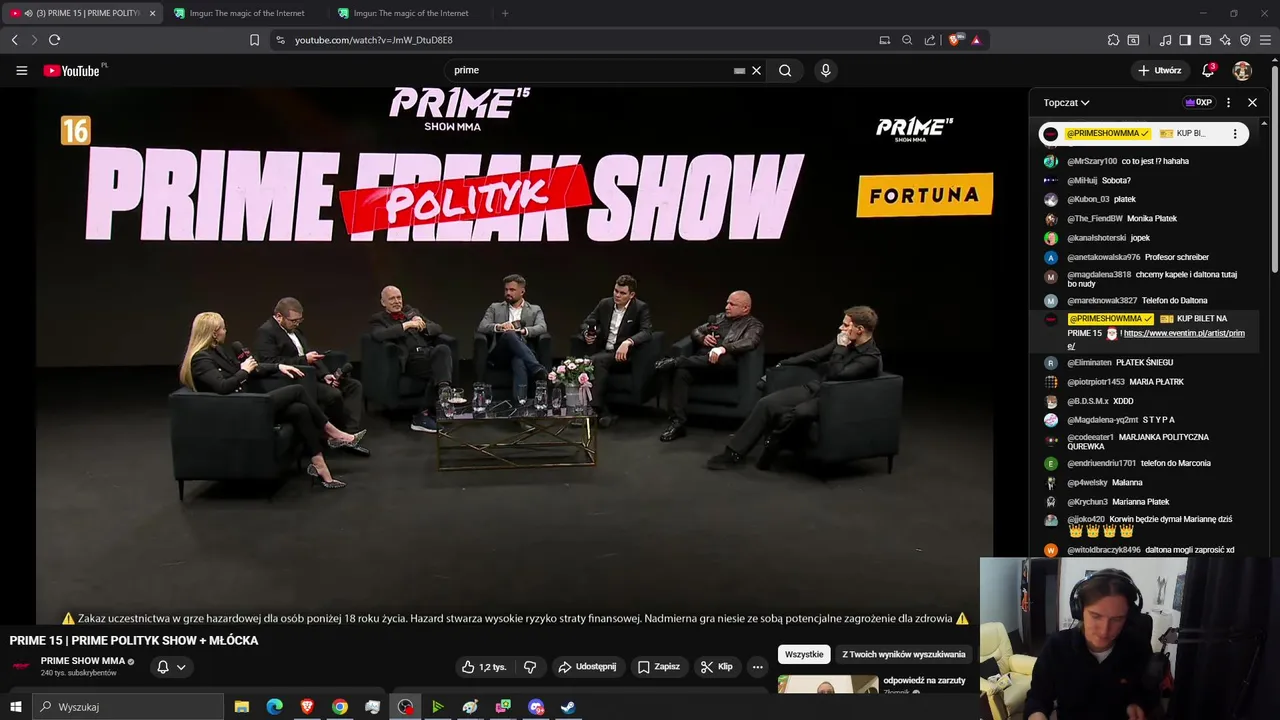The image size is (1280, 720).
Task: Toggle the browser sidebar panel
Action: (1185, 40)
